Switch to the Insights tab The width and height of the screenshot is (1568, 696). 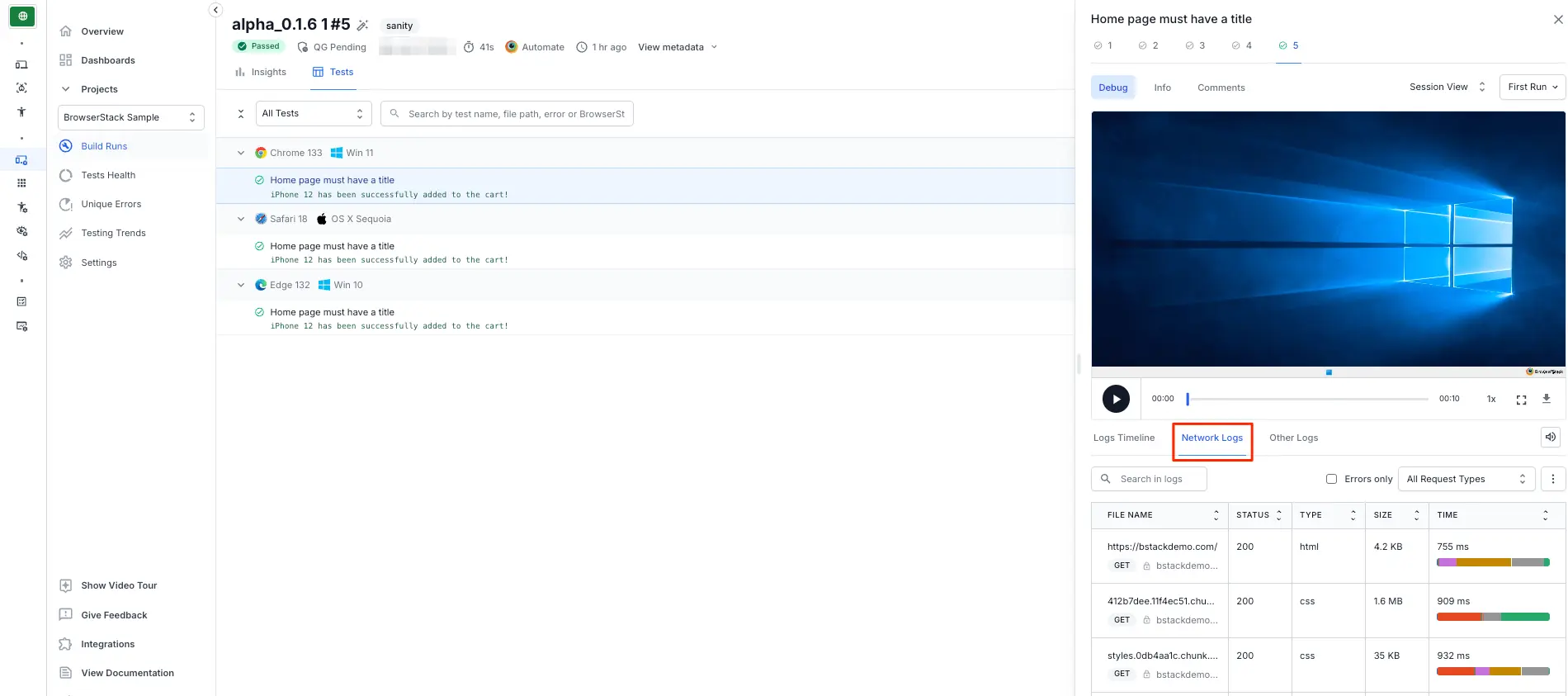click(x=261, y=72)
